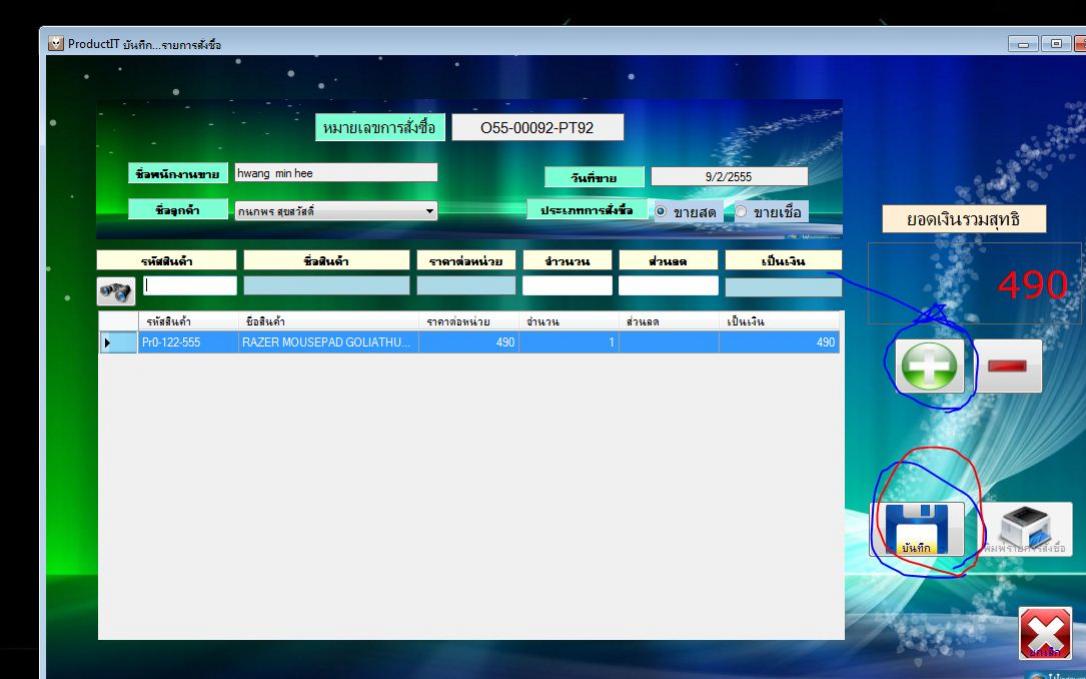
Task: Select cell Pr0-122-555 in the grid
Action: [188, 342]
